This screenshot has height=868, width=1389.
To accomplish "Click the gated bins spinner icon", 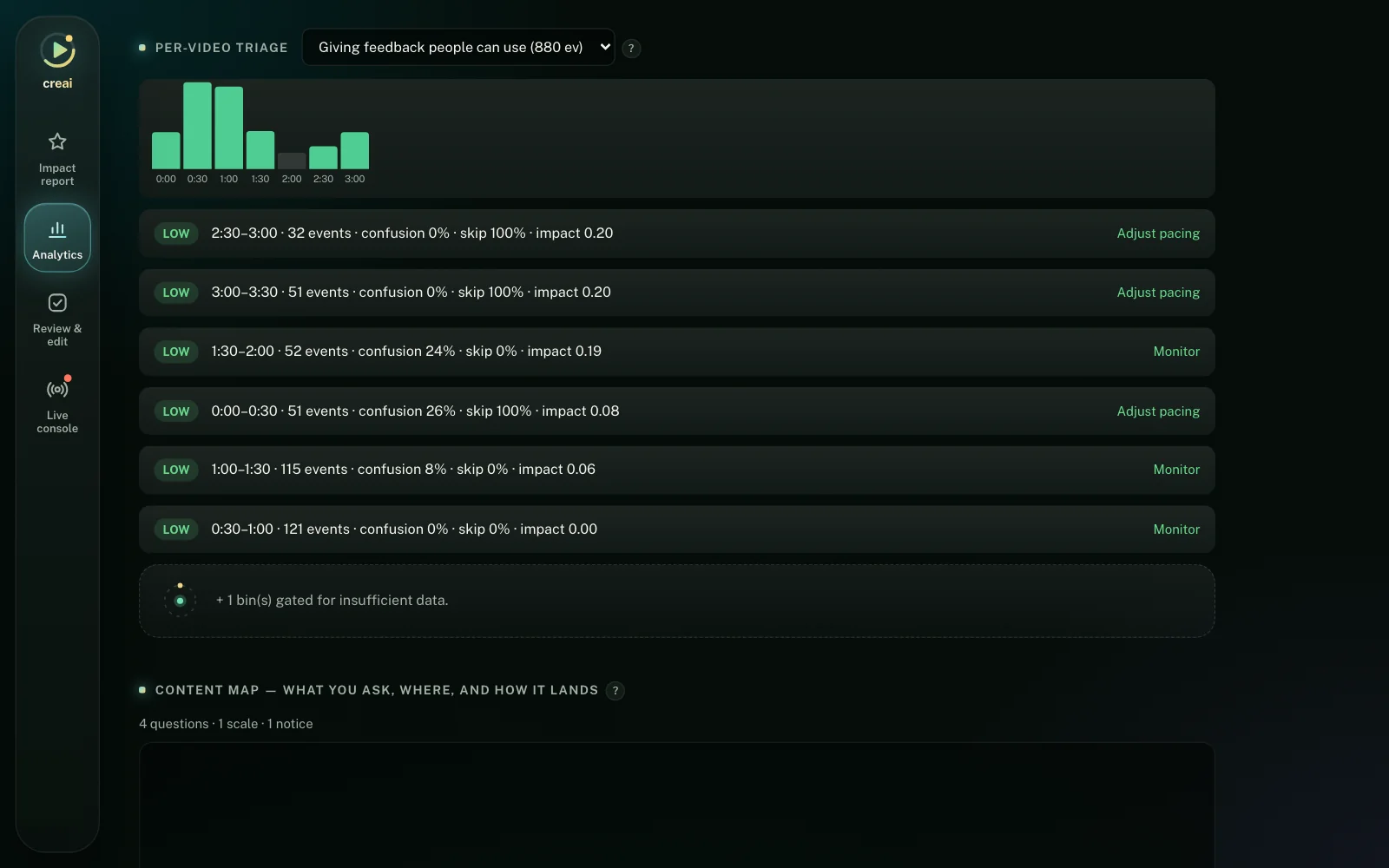I will coord(180,601).
